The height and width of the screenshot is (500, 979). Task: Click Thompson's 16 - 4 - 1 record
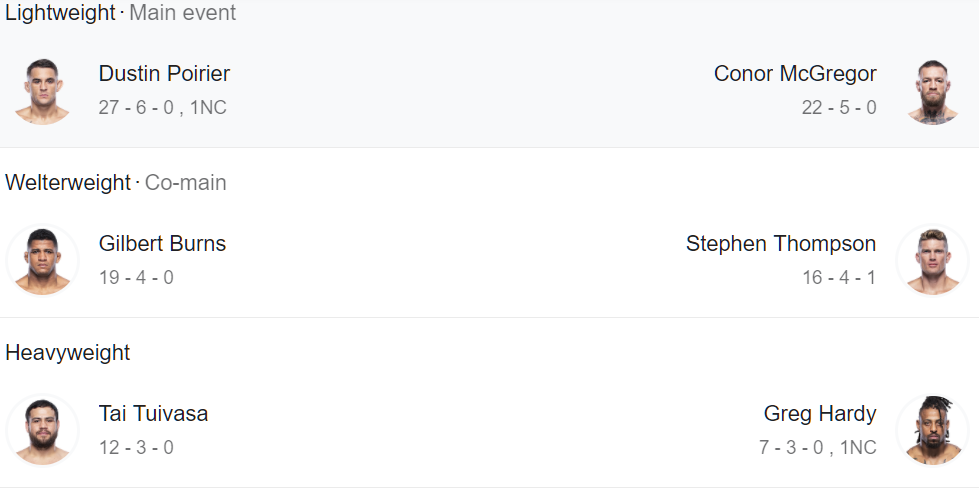(x=839, y=277)
